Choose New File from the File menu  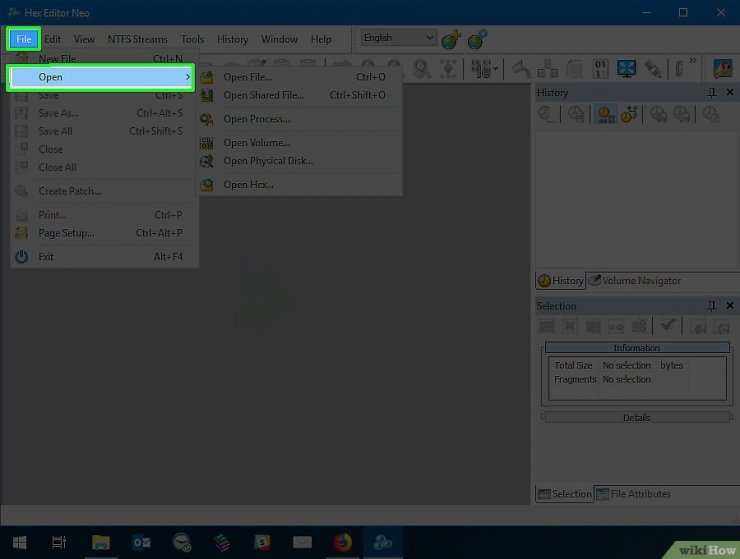(103, 59)
